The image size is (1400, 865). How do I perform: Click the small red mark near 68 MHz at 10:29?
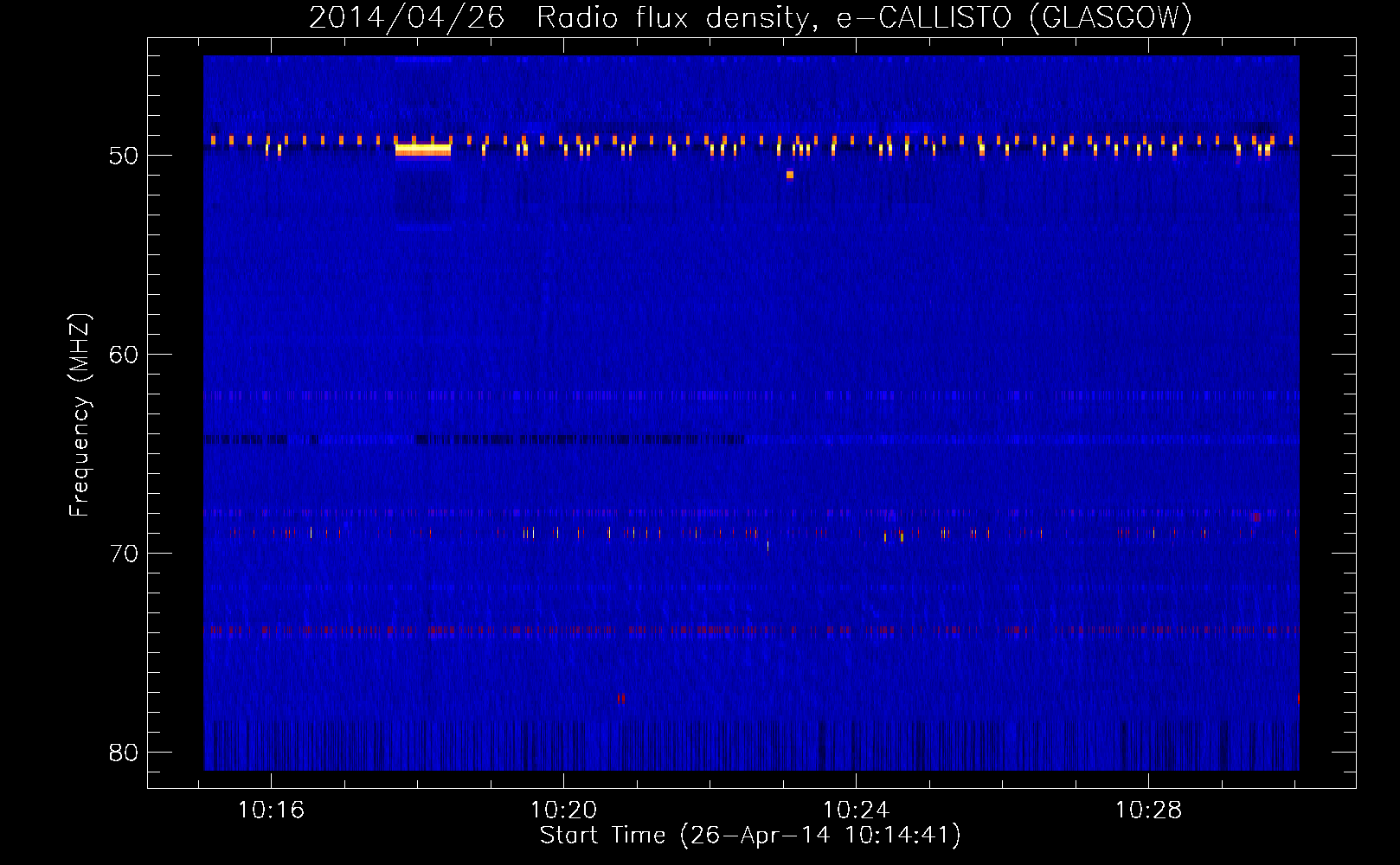pyautogui.click(x=1256, y=517)
